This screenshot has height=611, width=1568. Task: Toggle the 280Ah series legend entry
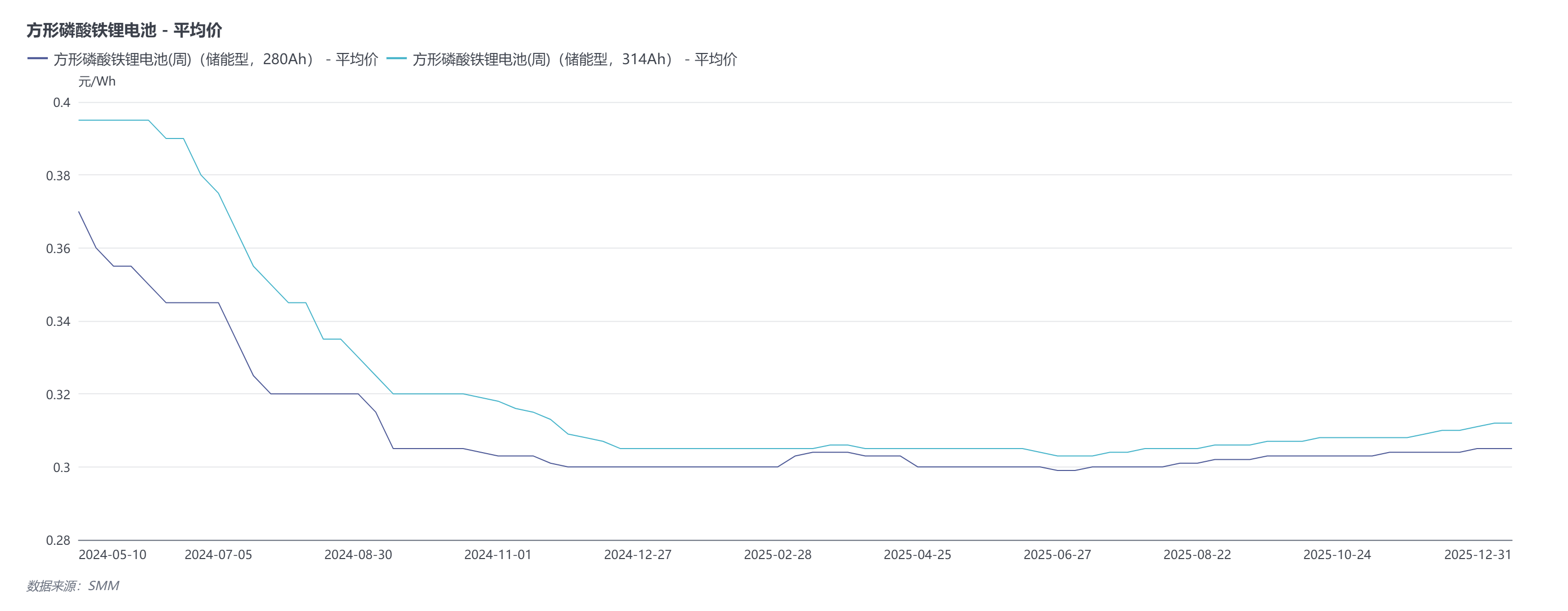tap(216, 59)
